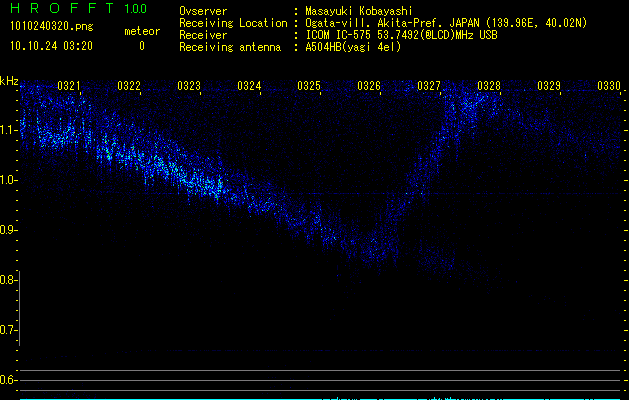Click the meteor count value 0
The width and height of the screenshot is (629, 400).
[142, 46]
